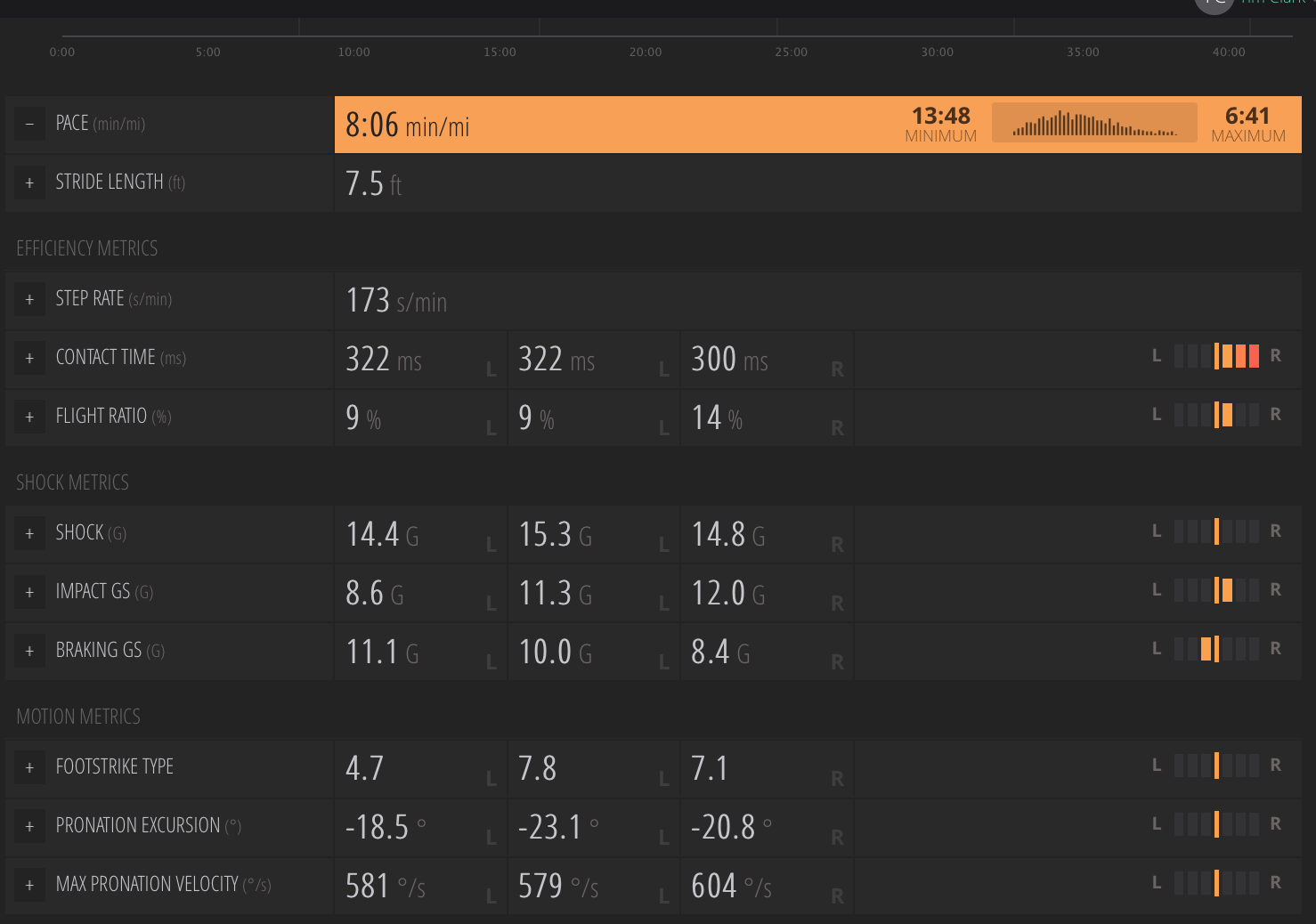This screenshot has height=924, width=1316.
Task: Click the 11.3 G impact value
Action: pyautogui.click(x=556, y=594)
